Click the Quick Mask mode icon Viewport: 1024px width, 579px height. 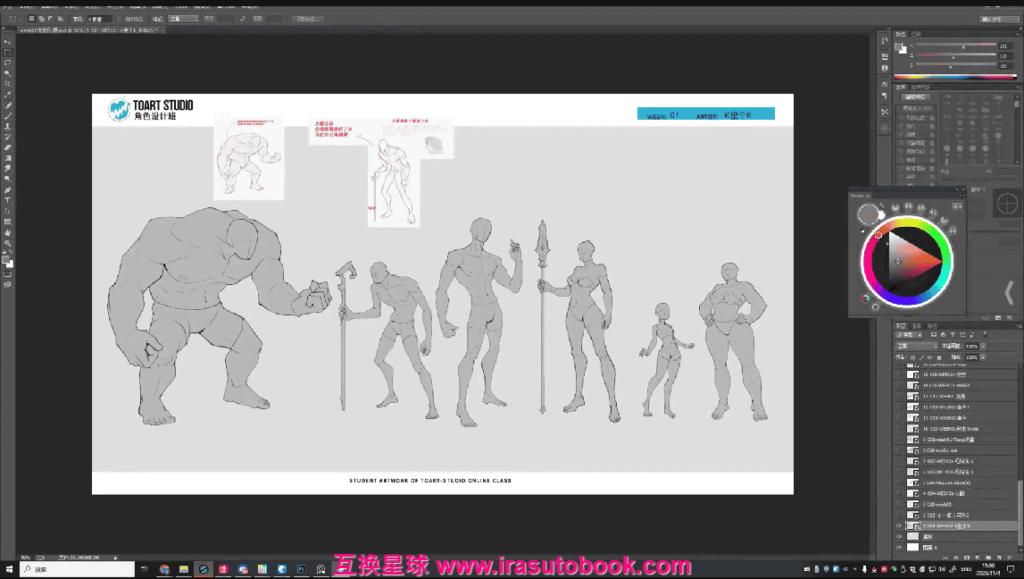coord(7,274)
